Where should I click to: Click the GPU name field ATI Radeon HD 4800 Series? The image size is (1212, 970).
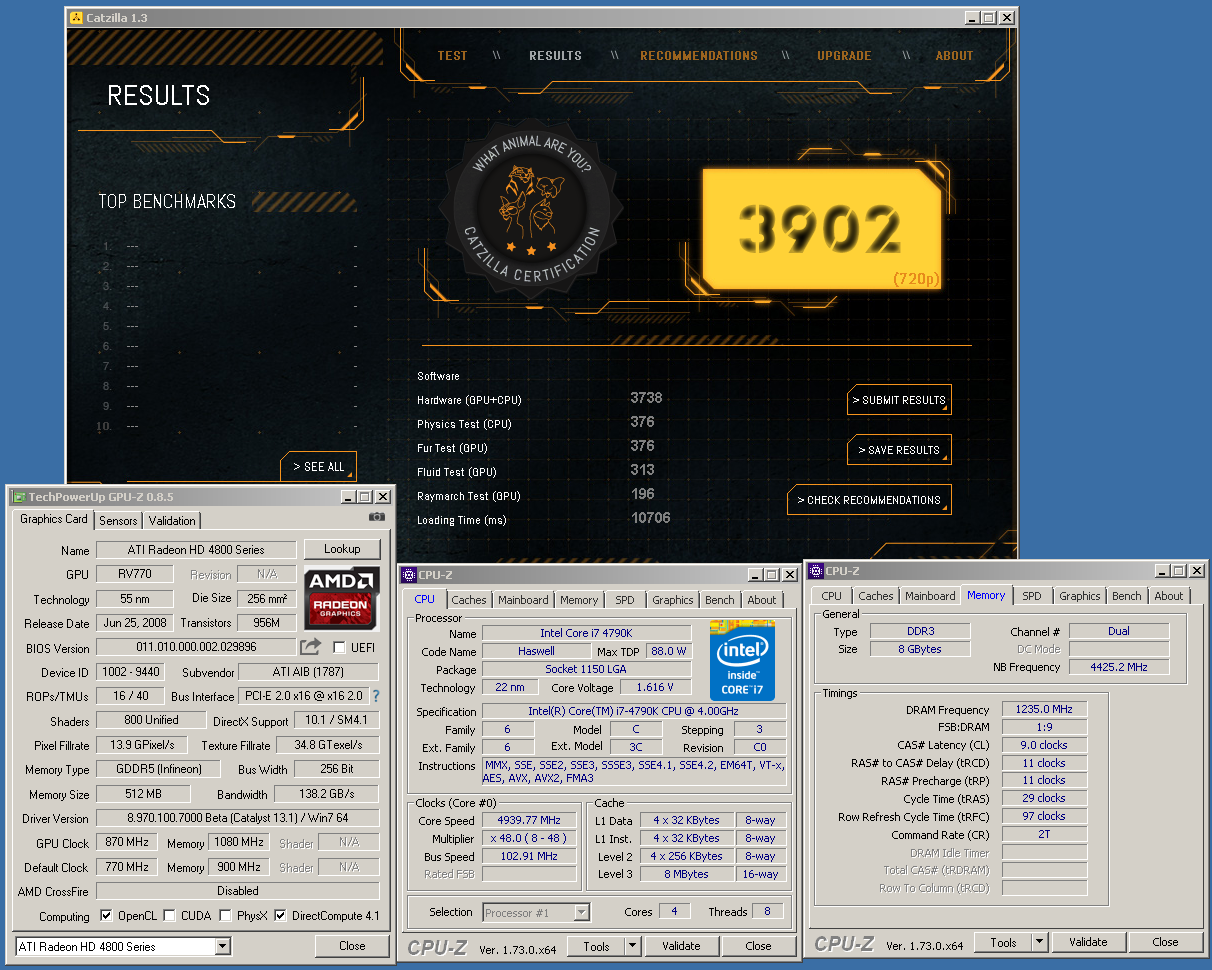(196, 550)
